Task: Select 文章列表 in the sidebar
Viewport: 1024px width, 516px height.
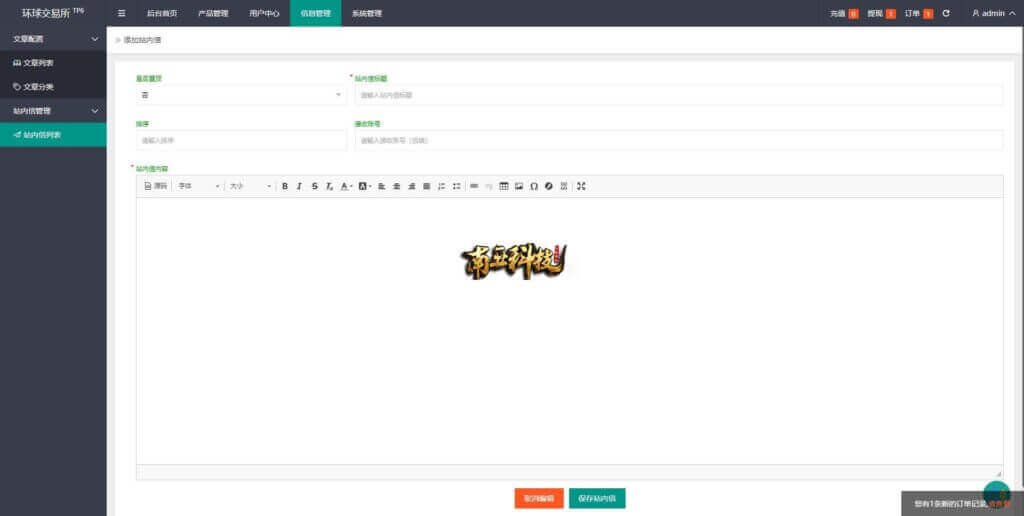Action: 38,62
